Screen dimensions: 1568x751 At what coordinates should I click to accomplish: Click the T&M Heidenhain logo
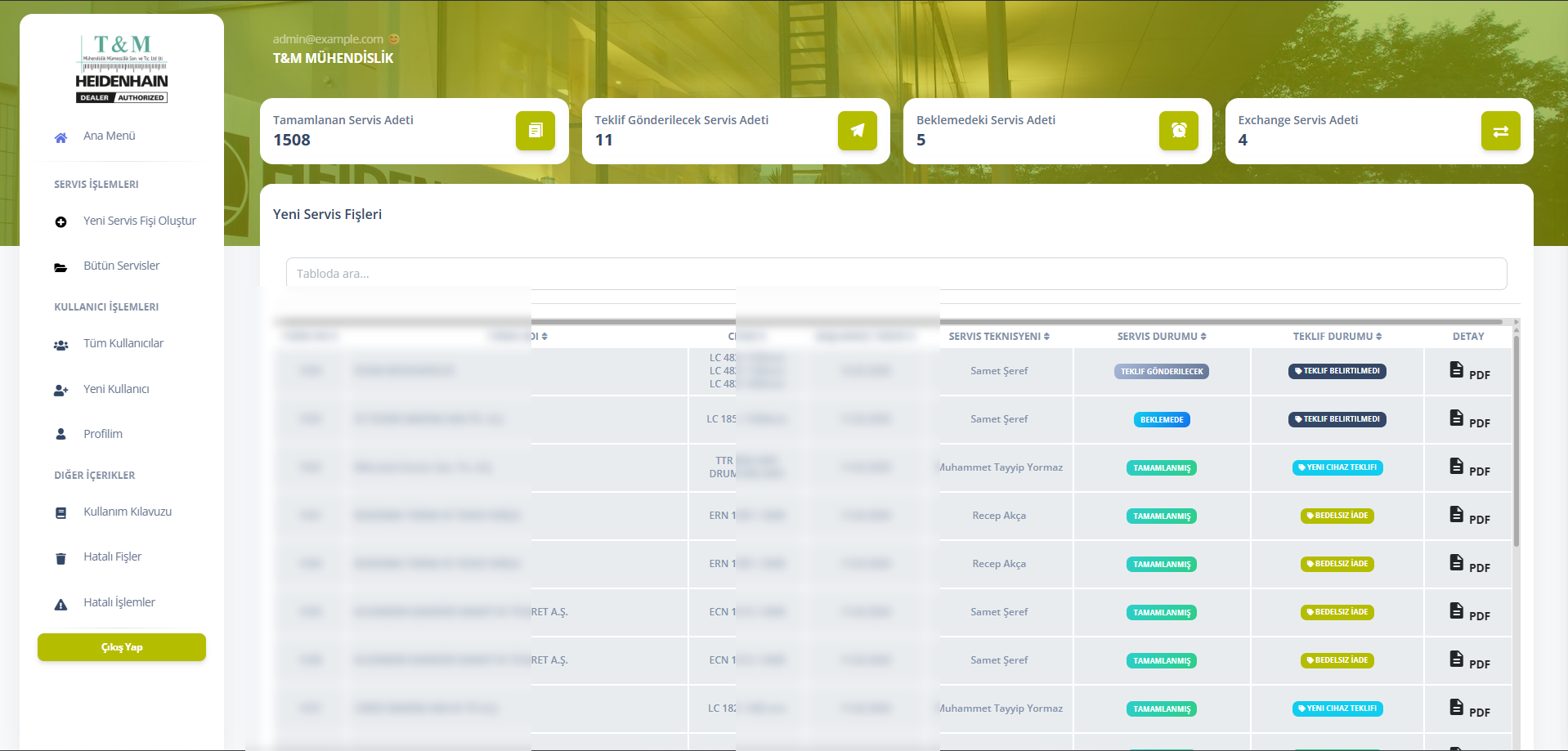coord(122,69)
